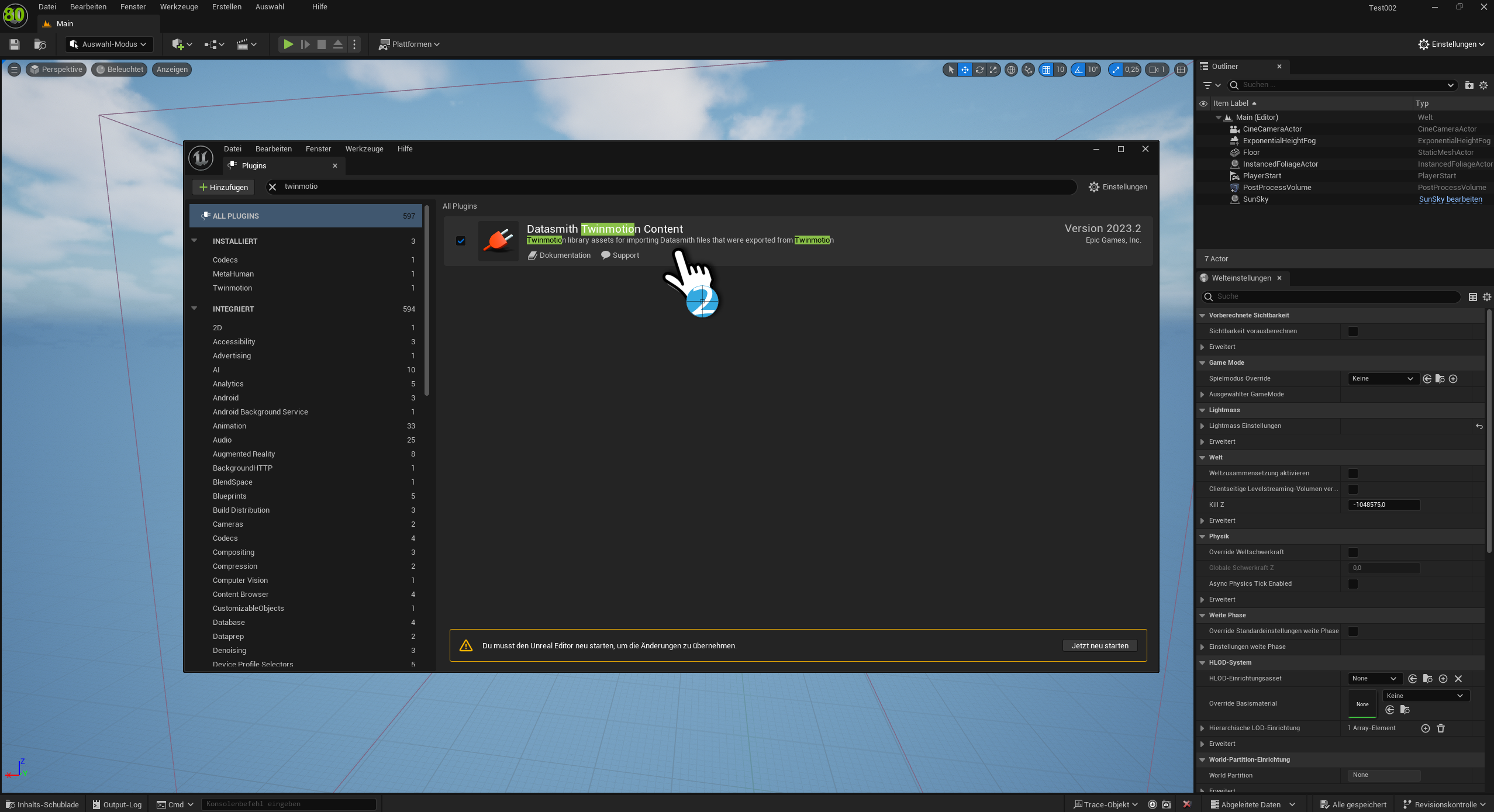Collapse the Physik section
This screenshot has height=812, width=1494.
coord(1202,537)
